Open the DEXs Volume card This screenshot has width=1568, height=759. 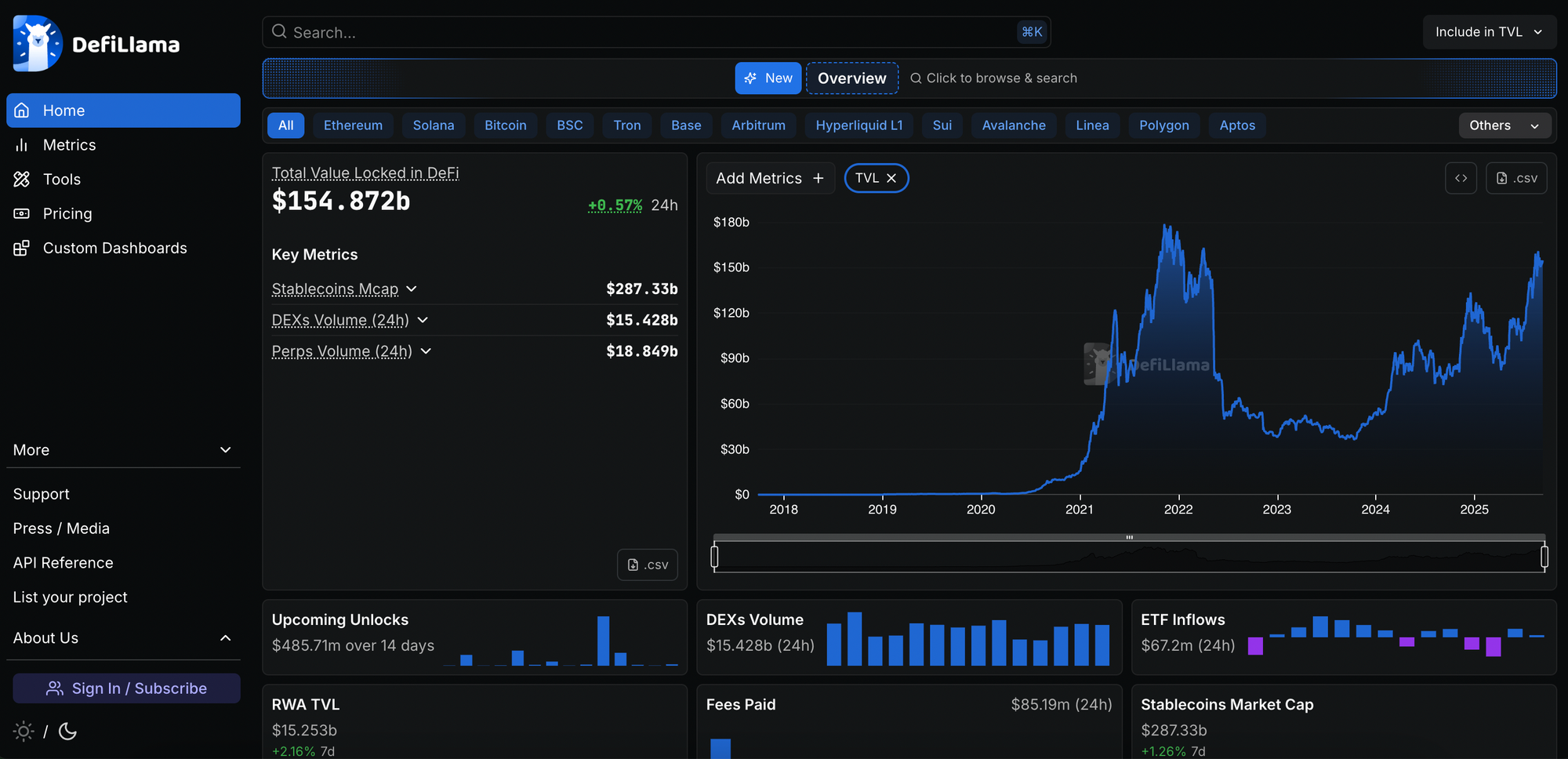pos(909,637)
